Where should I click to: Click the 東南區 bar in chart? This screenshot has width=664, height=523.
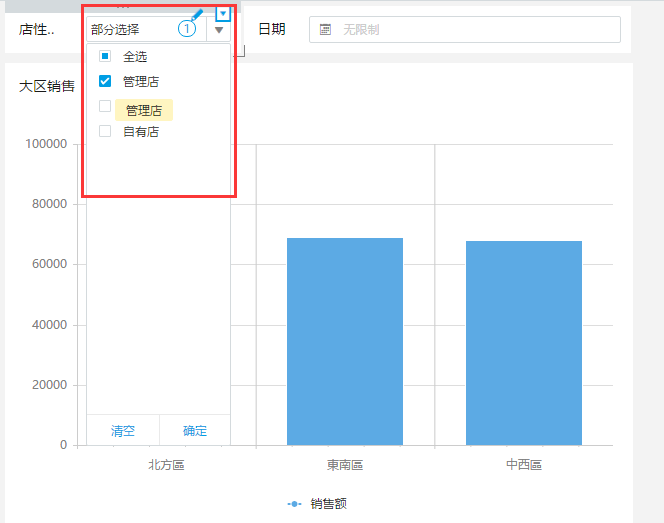345,341
